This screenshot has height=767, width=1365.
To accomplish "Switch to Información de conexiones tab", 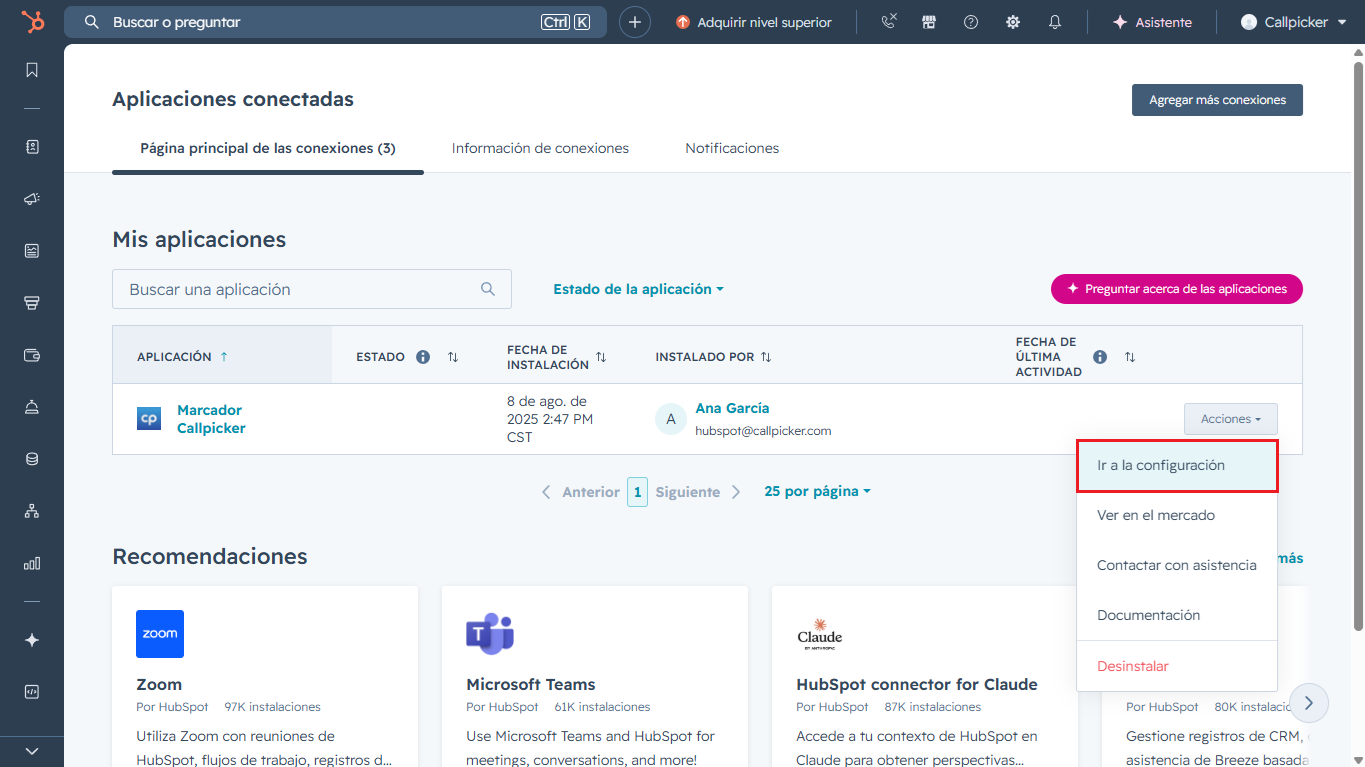I will pos(540,148).
